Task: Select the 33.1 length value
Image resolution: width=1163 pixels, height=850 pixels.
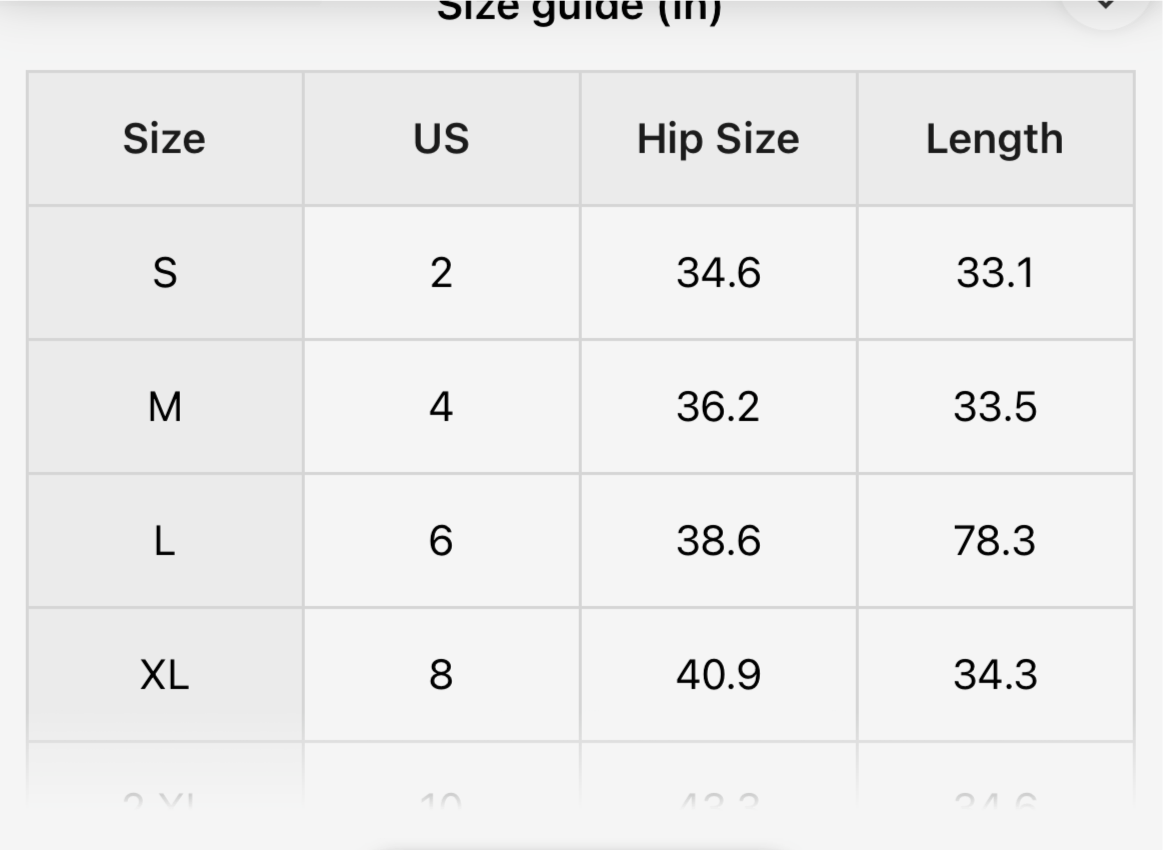Action: [994, 273]
